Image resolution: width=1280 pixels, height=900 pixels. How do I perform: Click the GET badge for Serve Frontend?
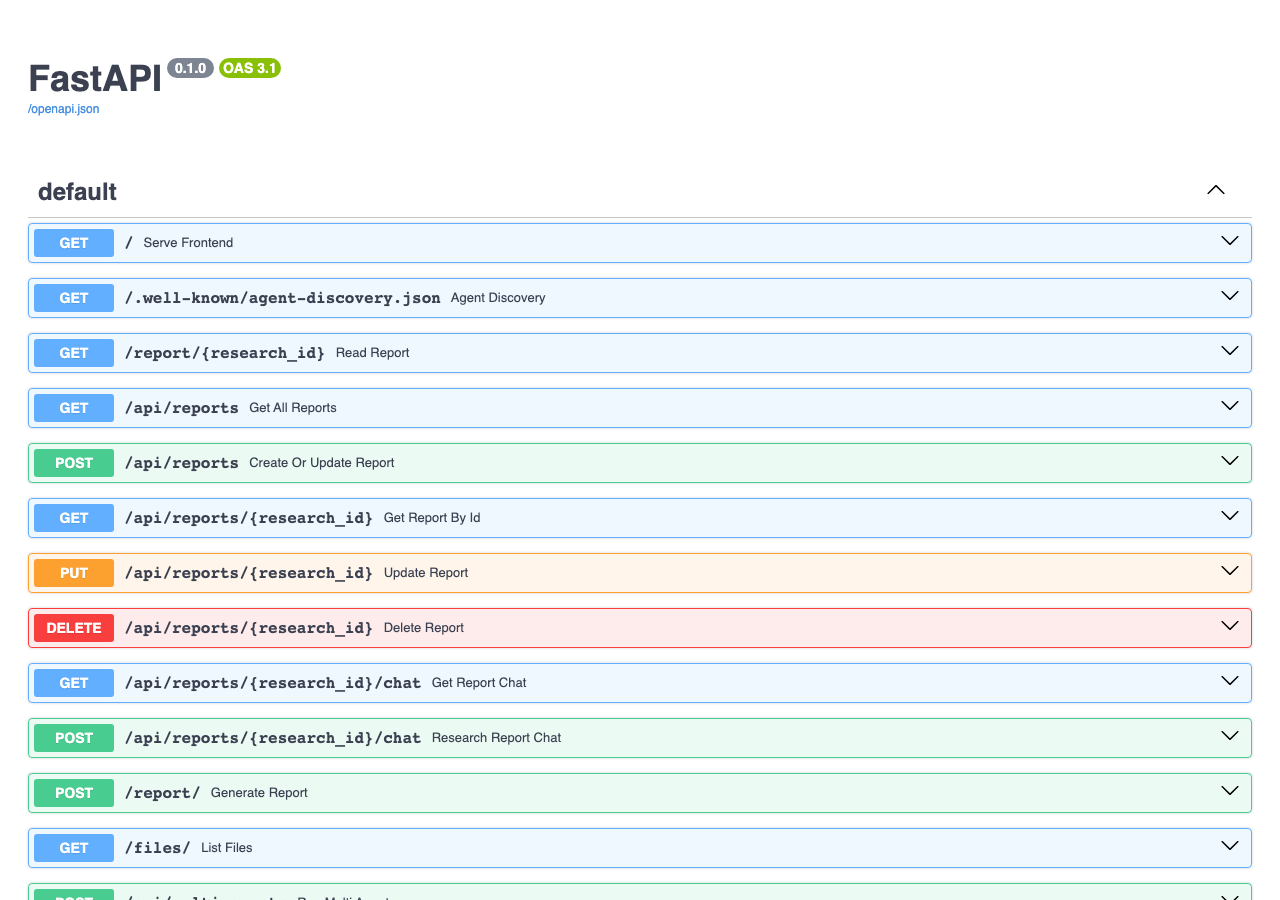tap(74, 243)
